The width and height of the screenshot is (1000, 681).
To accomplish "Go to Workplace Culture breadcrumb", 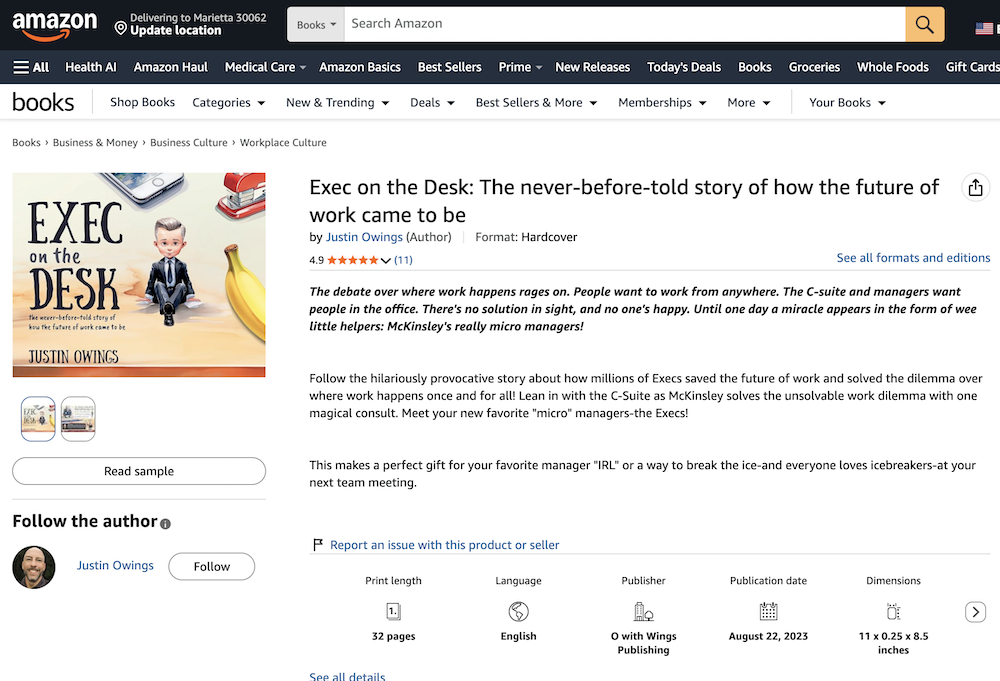I will click(283, 143).
